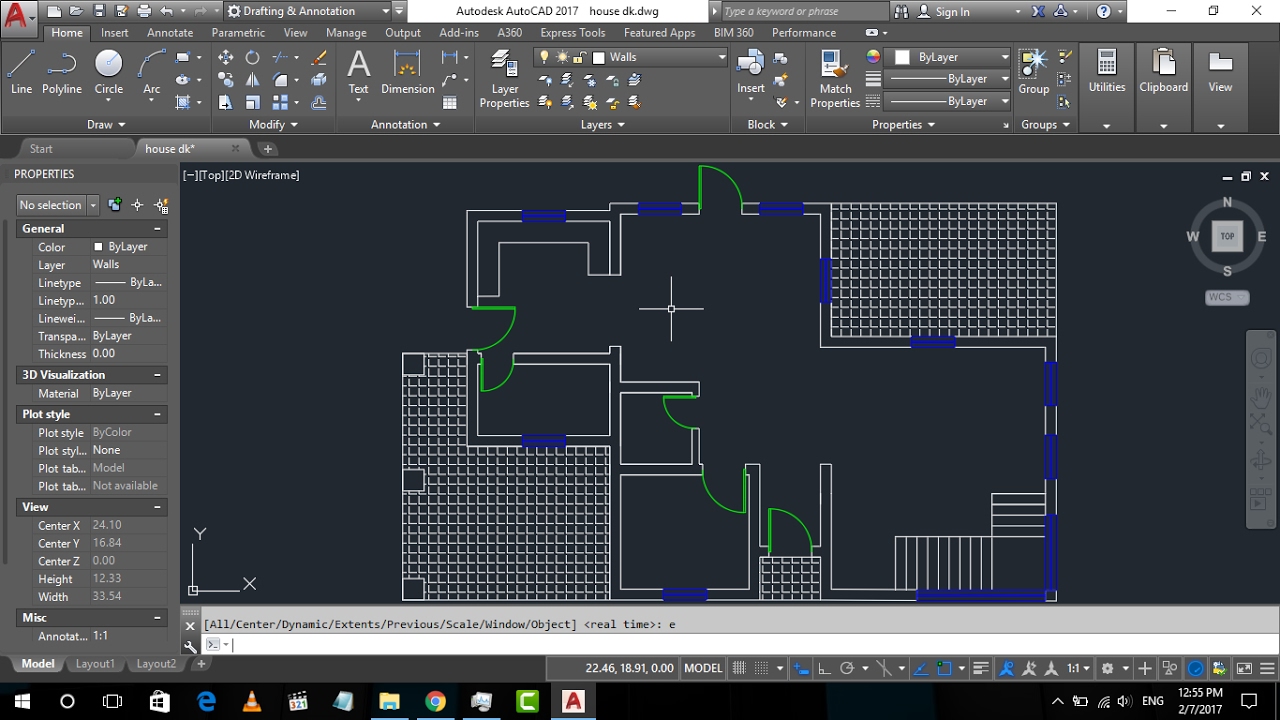1280x720 pixels.
Task: Select the Dimension tool
Action: (x=407, y=72)
